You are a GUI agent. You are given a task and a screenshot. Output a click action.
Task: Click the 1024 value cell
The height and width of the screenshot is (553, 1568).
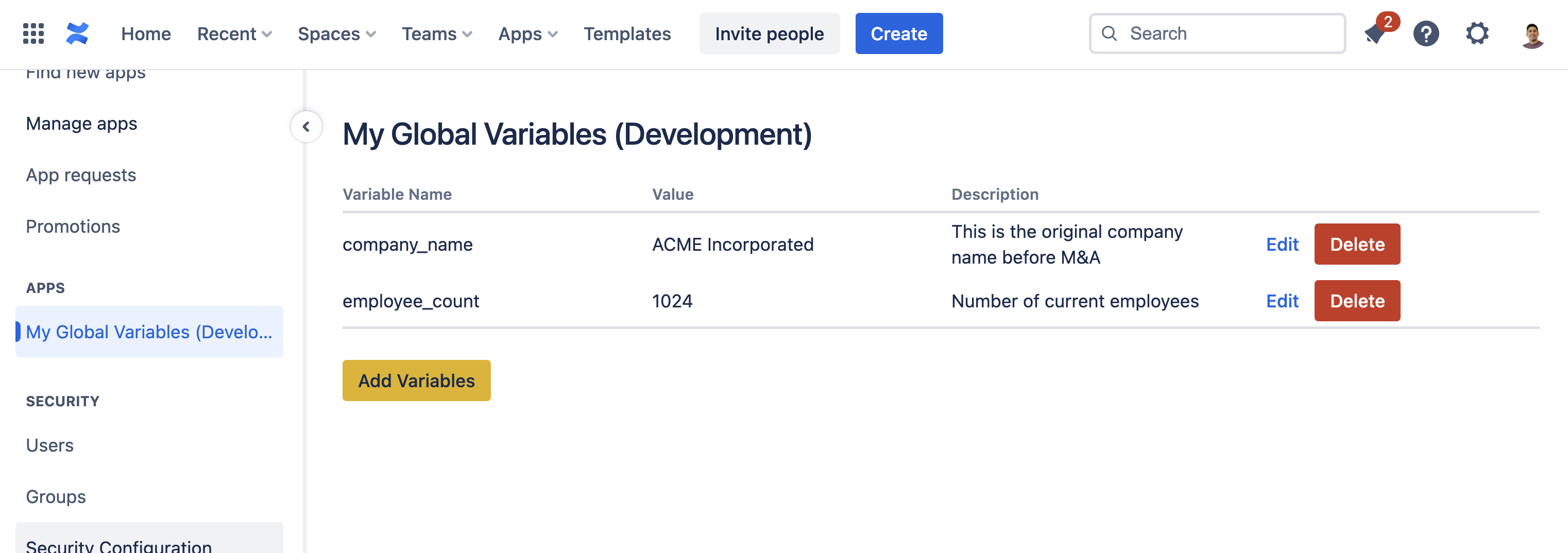pyautogui.click(x=672, y=301)
